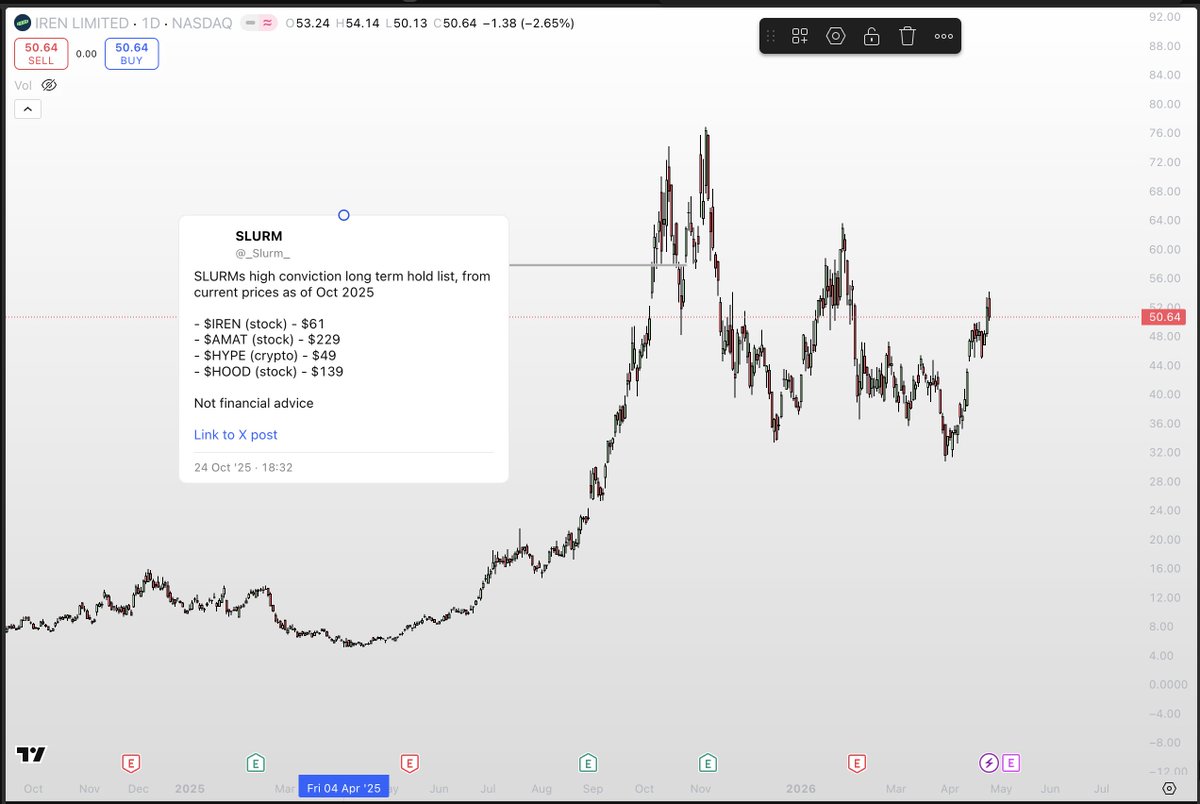Click the '$IREN (stock) - $61' line

[x=259, y=324]
